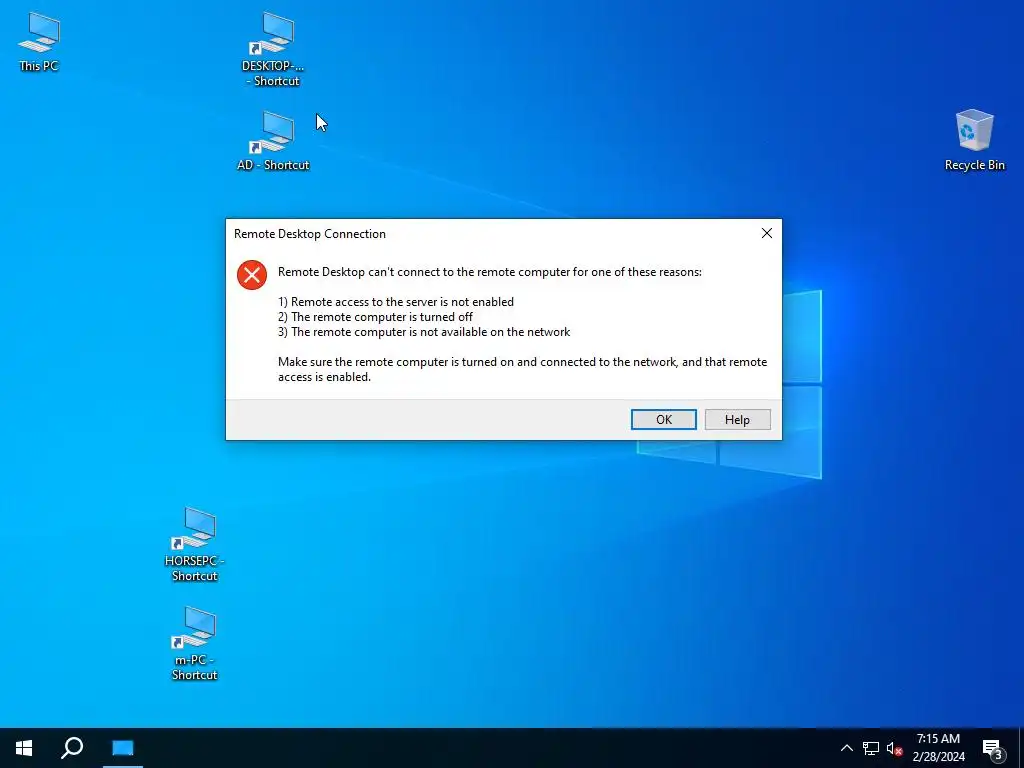The height and width of the screenshot is (768, 1024).
Task: Select the This PC desktop icon
Action: tap(39, 42)
